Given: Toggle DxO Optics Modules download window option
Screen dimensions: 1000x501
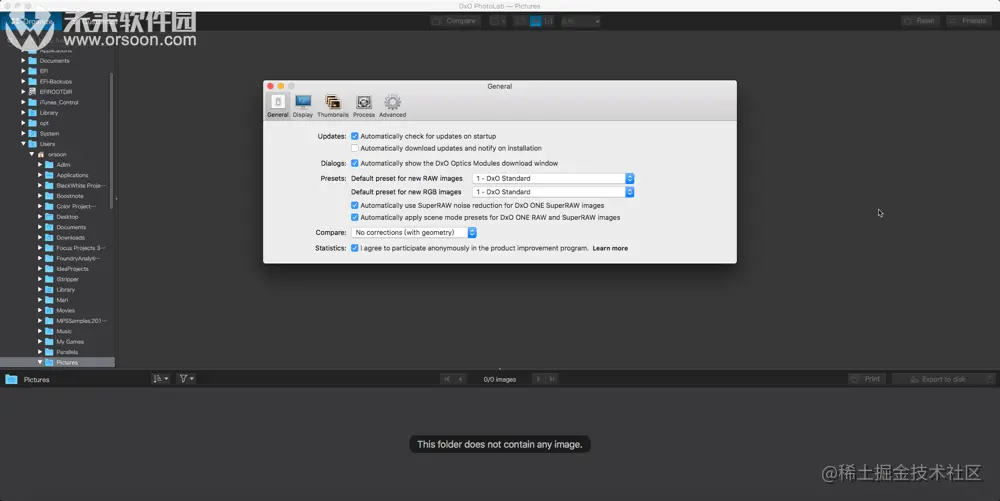Looking at the screenshot, I should click(x=355, y=163).
